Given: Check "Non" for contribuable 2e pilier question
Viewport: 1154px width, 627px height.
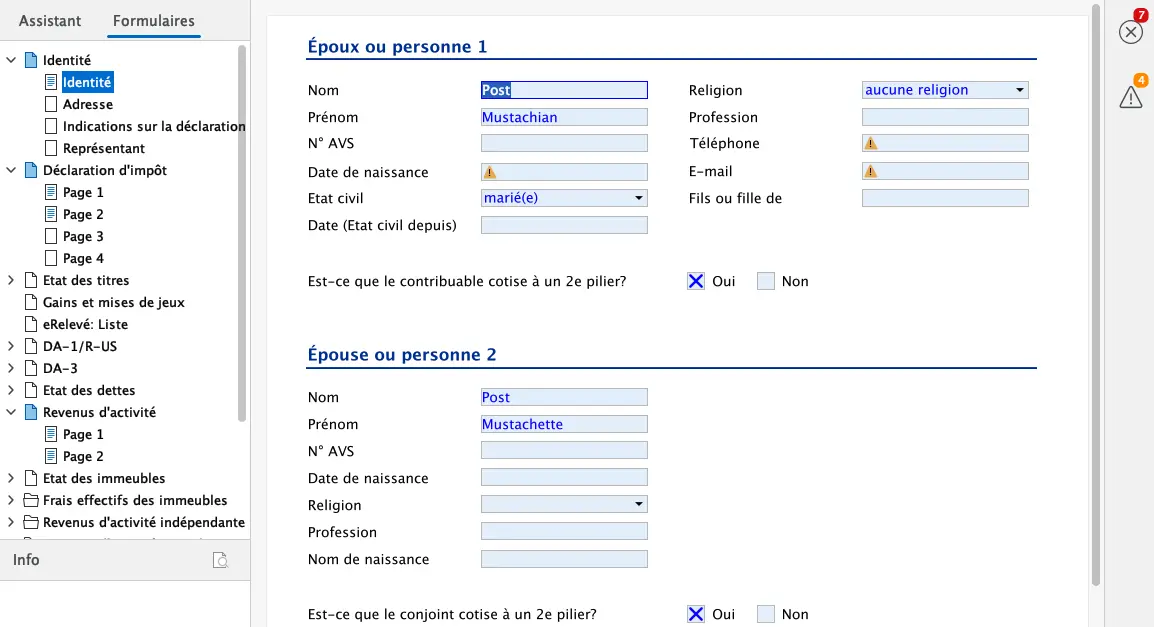Looking at the screenshot, I should [x=766, y=281].
